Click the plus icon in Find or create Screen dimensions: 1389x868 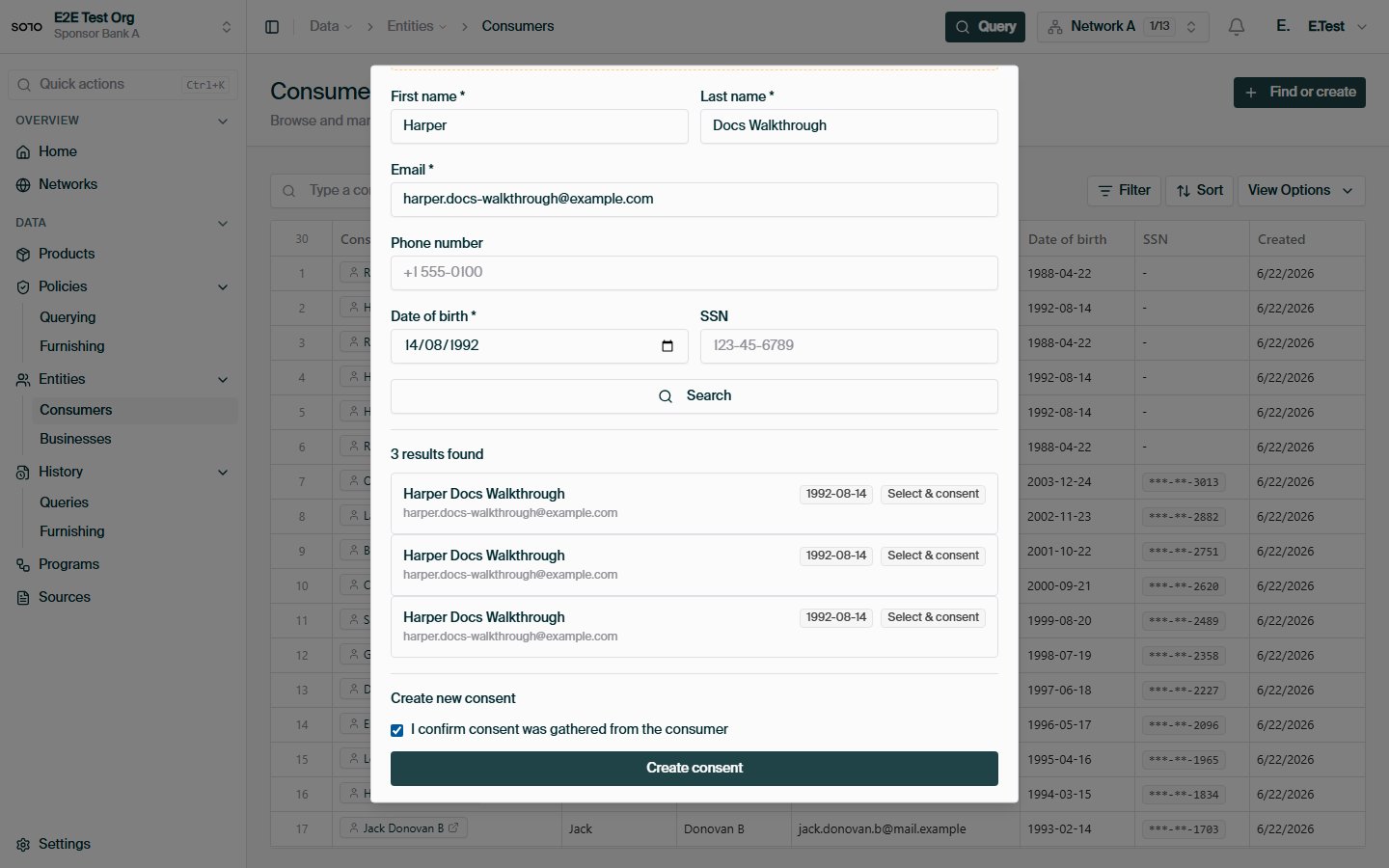tap(1251, 93)
